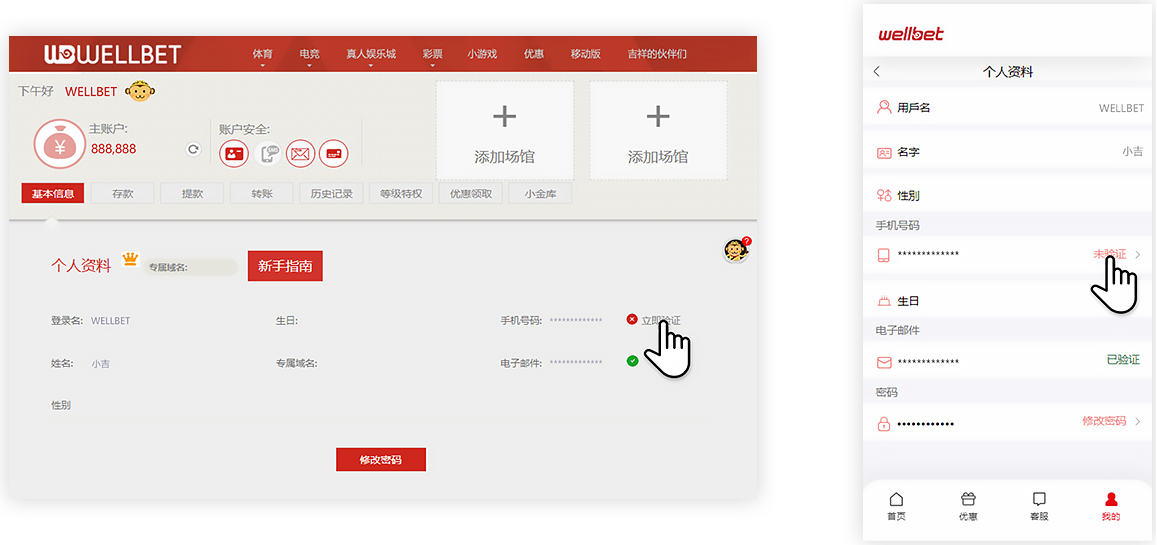Open the 吉祥的伙伴们 menu
The image size is (1157, 545).
click(x=657, y=54)
